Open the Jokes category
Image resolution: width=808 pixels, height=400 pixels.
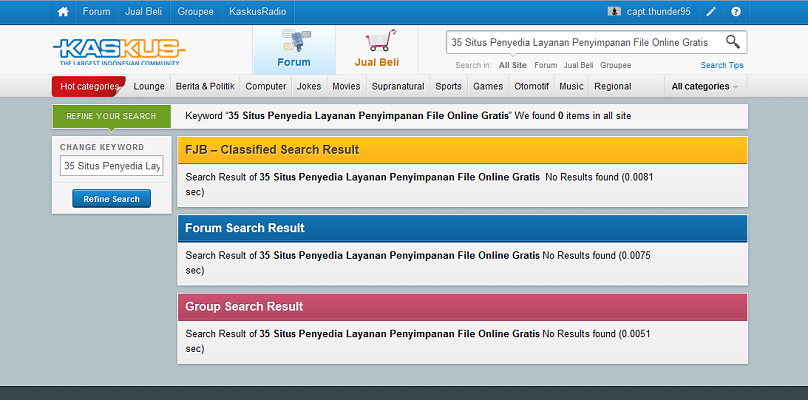309,87
